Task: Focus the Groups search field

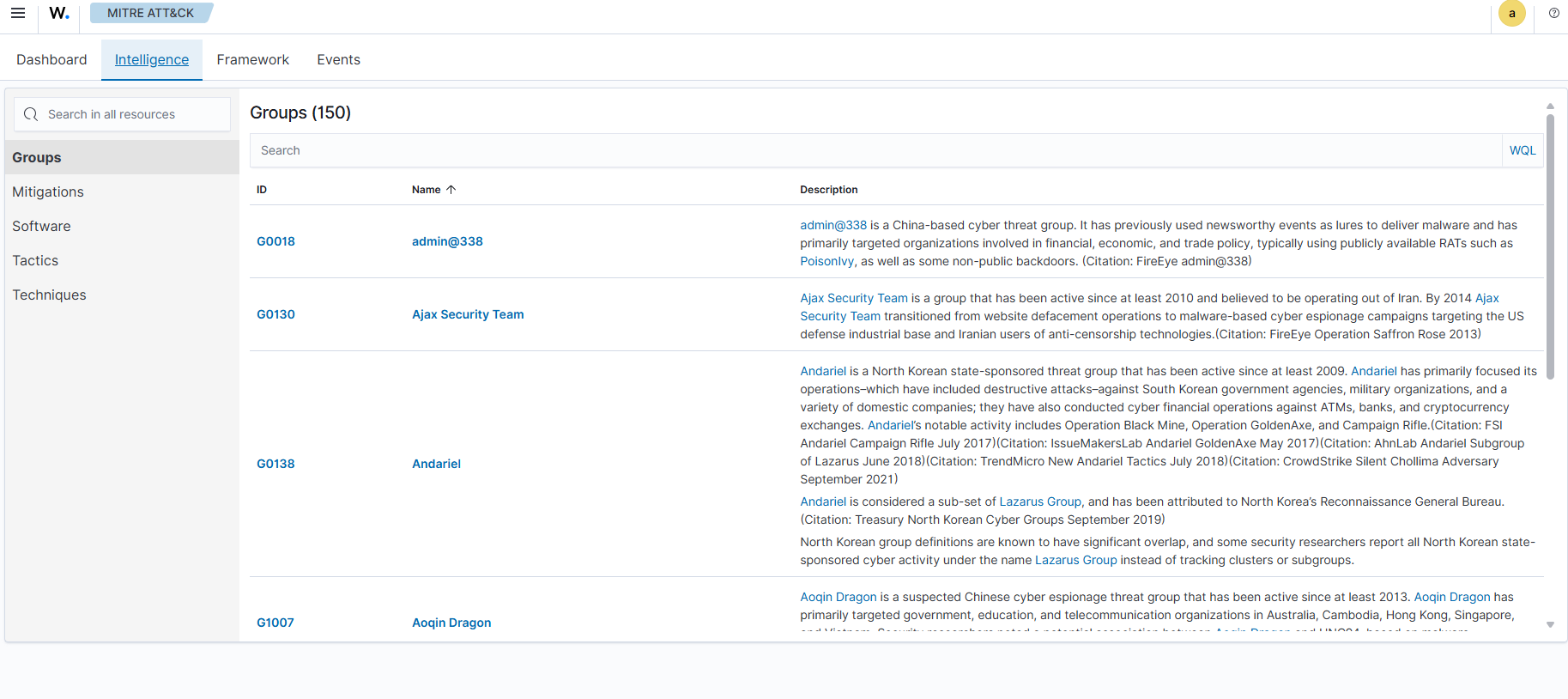Action: (x=875, y=150)
